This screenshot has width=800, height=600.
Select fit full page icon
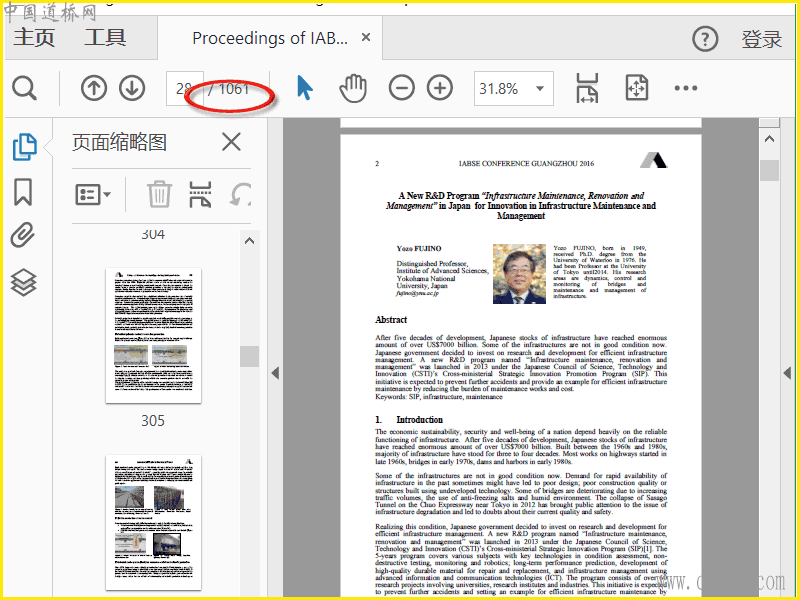(x=637, y=88)
